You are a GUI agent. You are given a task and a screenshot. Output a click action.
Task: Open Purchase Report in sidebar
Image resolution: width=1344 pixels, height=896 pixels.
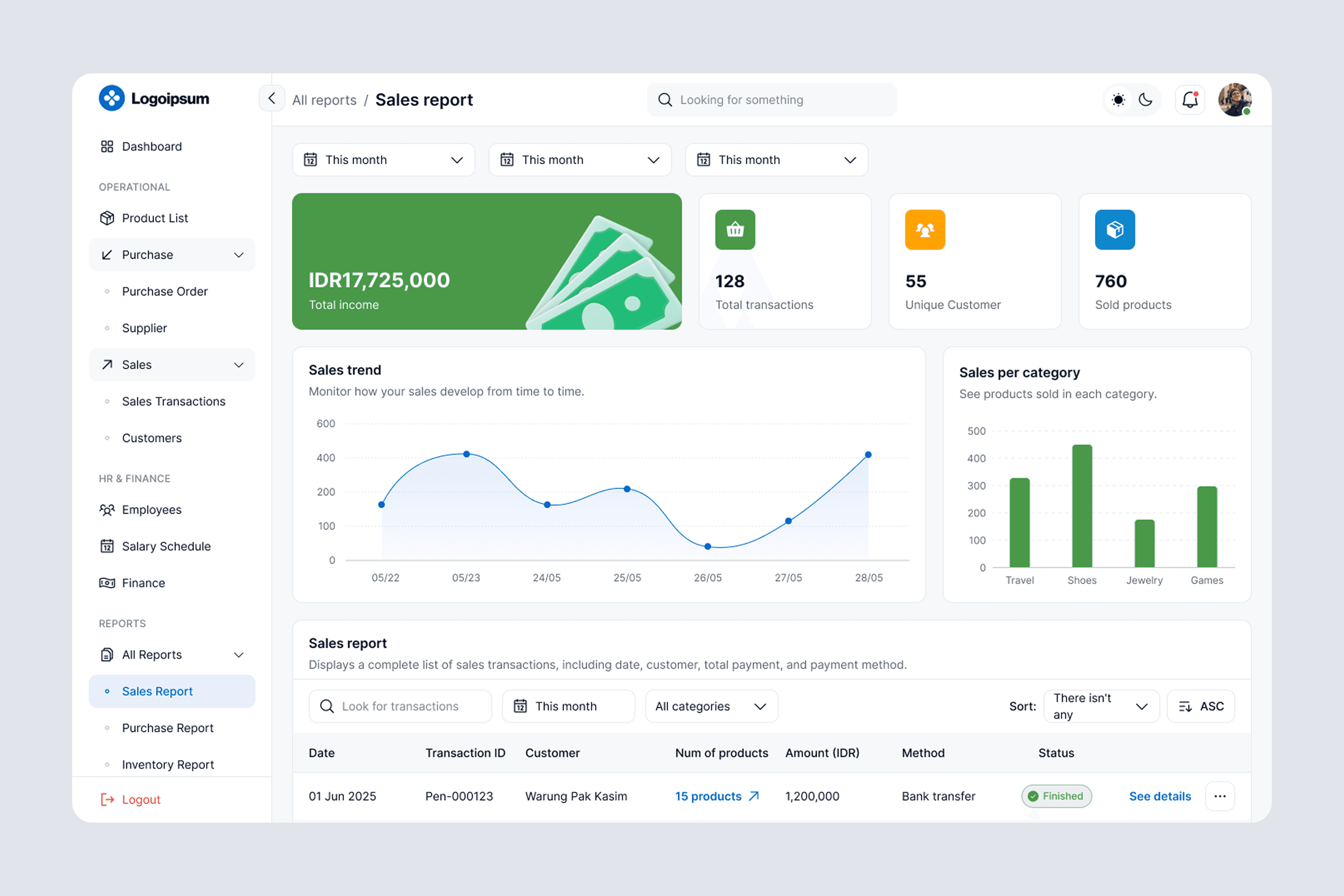click(x=167, y=728)
